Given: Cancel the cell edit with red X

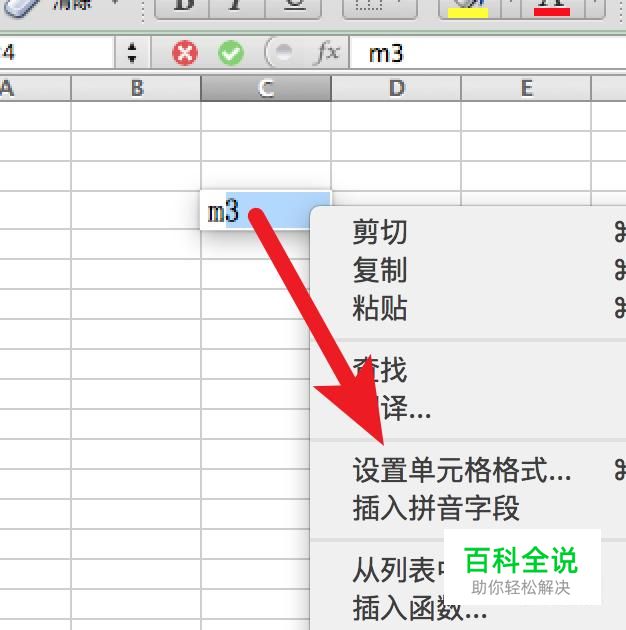Looking at the screenshot, I should (185, 53).
